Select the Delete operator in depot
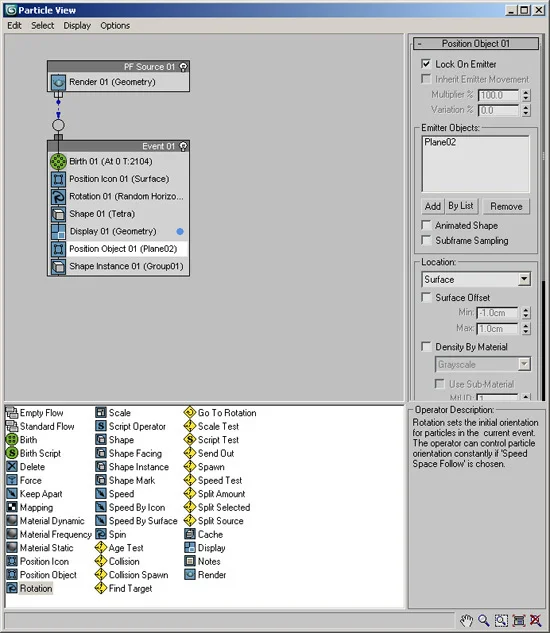The height and width of the screenshot is (633, 550). (x=26, y=467)
